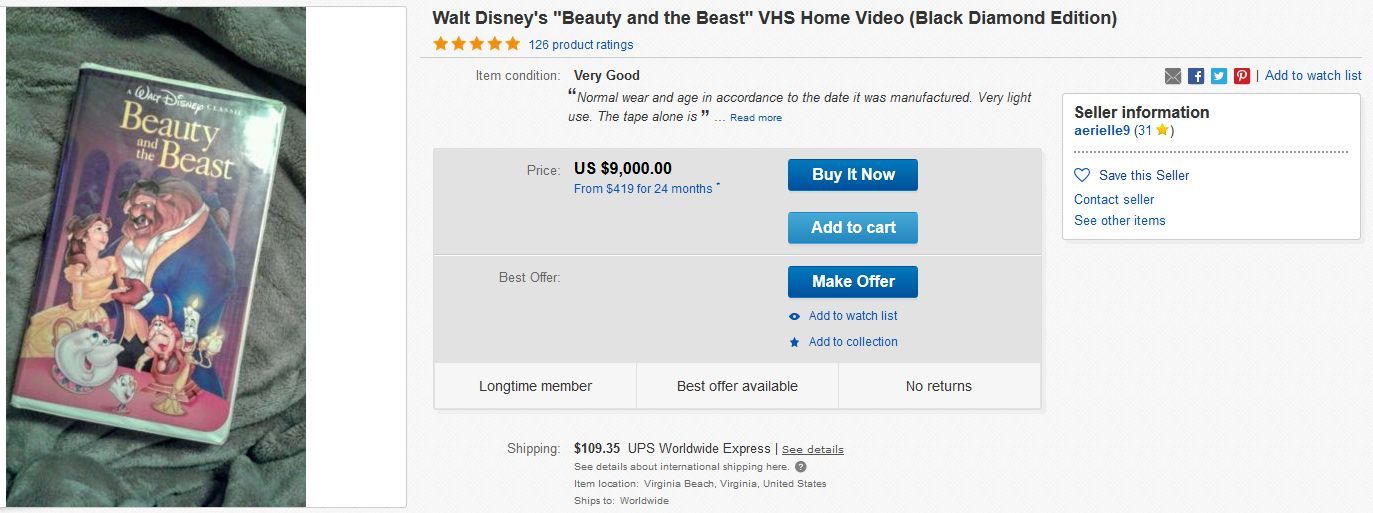Pin this listing on Pinterest

pos(1242,76)
